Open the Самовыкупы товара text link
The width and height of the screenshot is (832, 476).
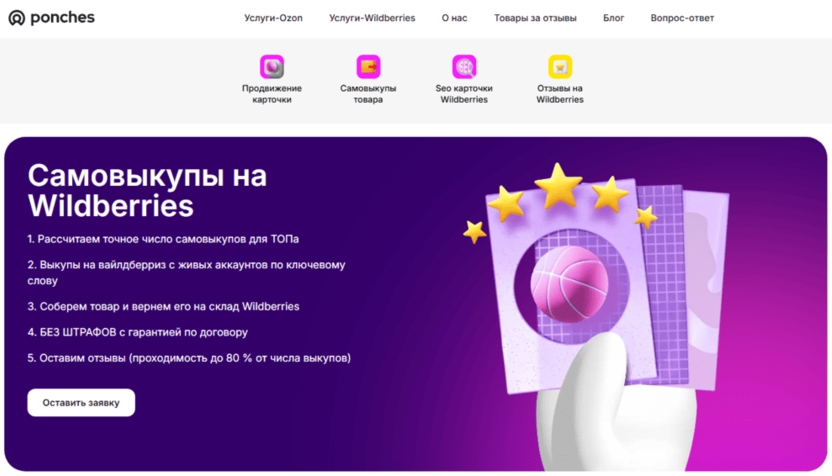coord(368,94)
